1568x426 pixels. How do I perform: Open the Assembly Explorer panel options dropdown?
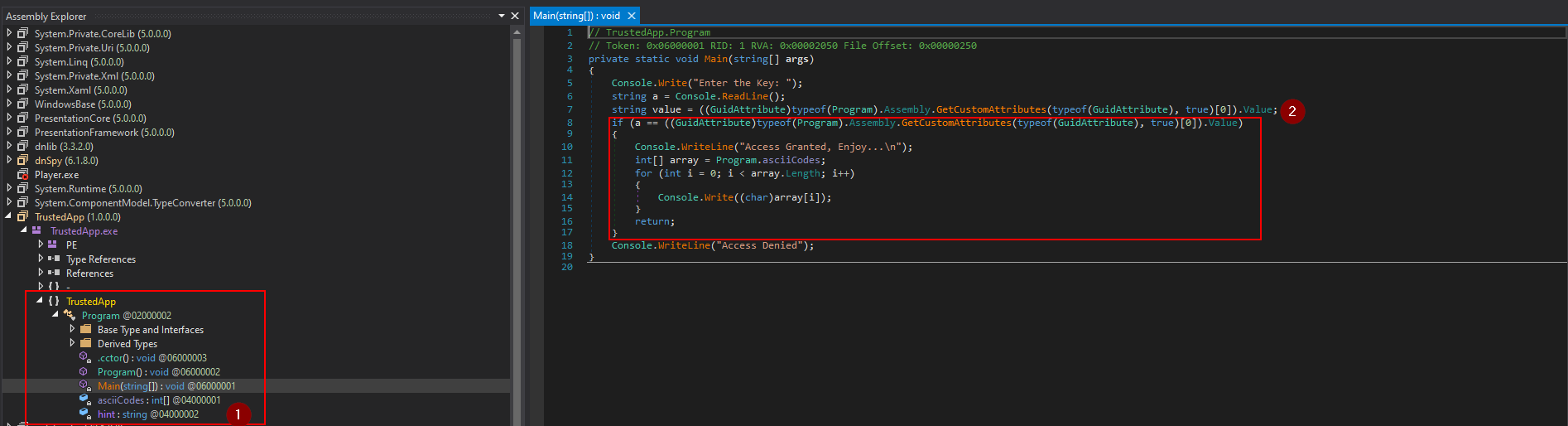[502, 16]
